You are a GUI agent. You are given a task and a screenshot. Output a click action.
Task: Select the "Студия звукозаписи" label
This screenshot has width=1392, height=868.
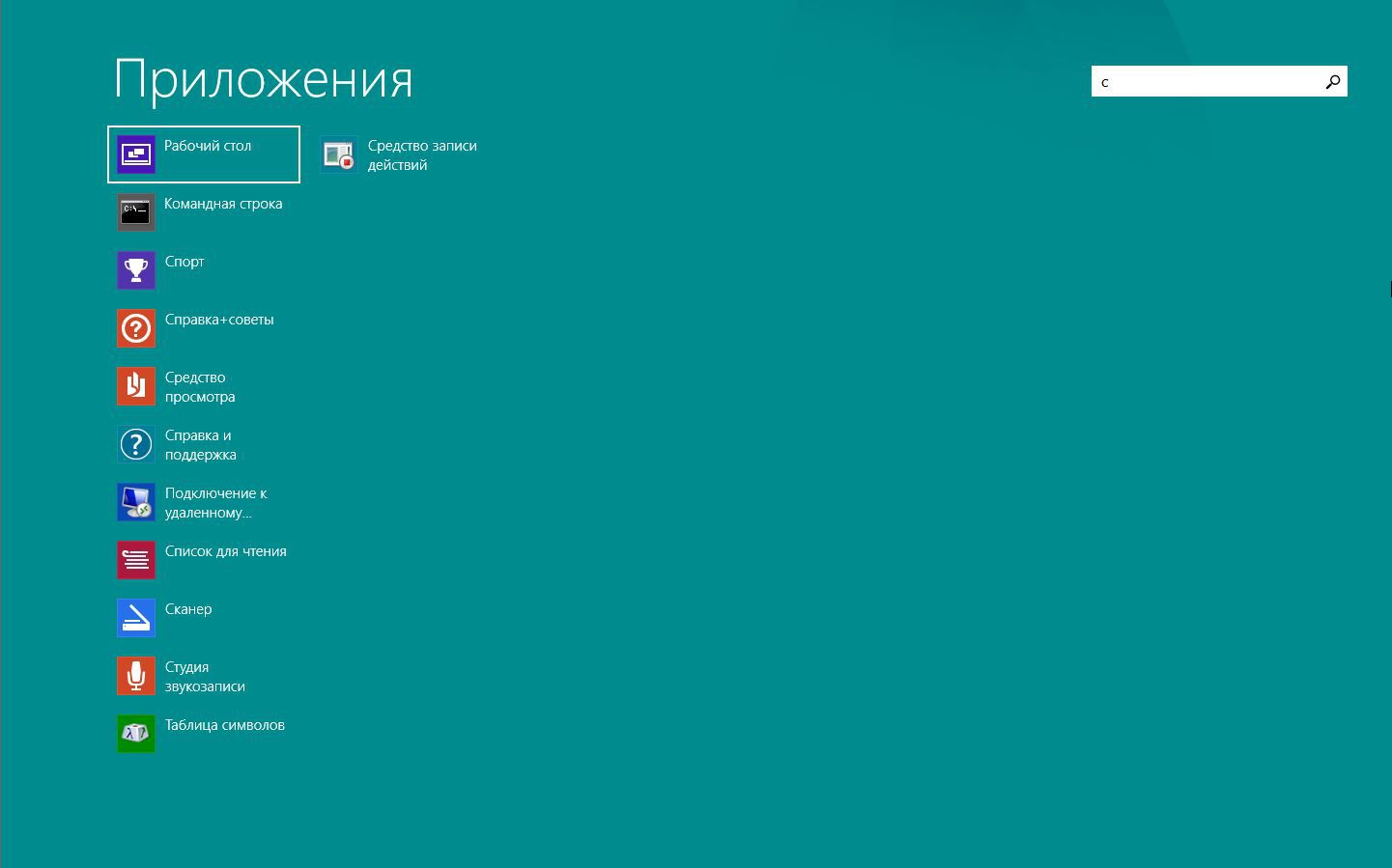(x=205, y=677)
